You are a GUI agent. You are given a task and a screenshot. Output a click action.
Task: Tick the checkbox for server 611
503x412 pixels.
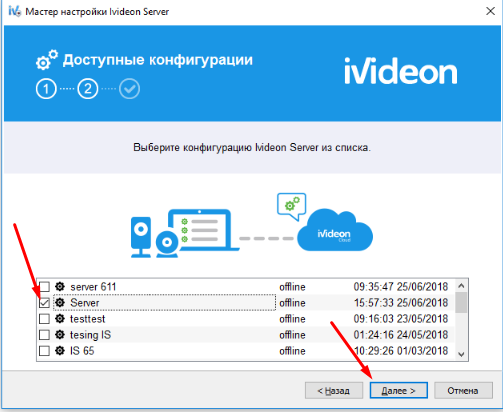[x=44, y=287]
